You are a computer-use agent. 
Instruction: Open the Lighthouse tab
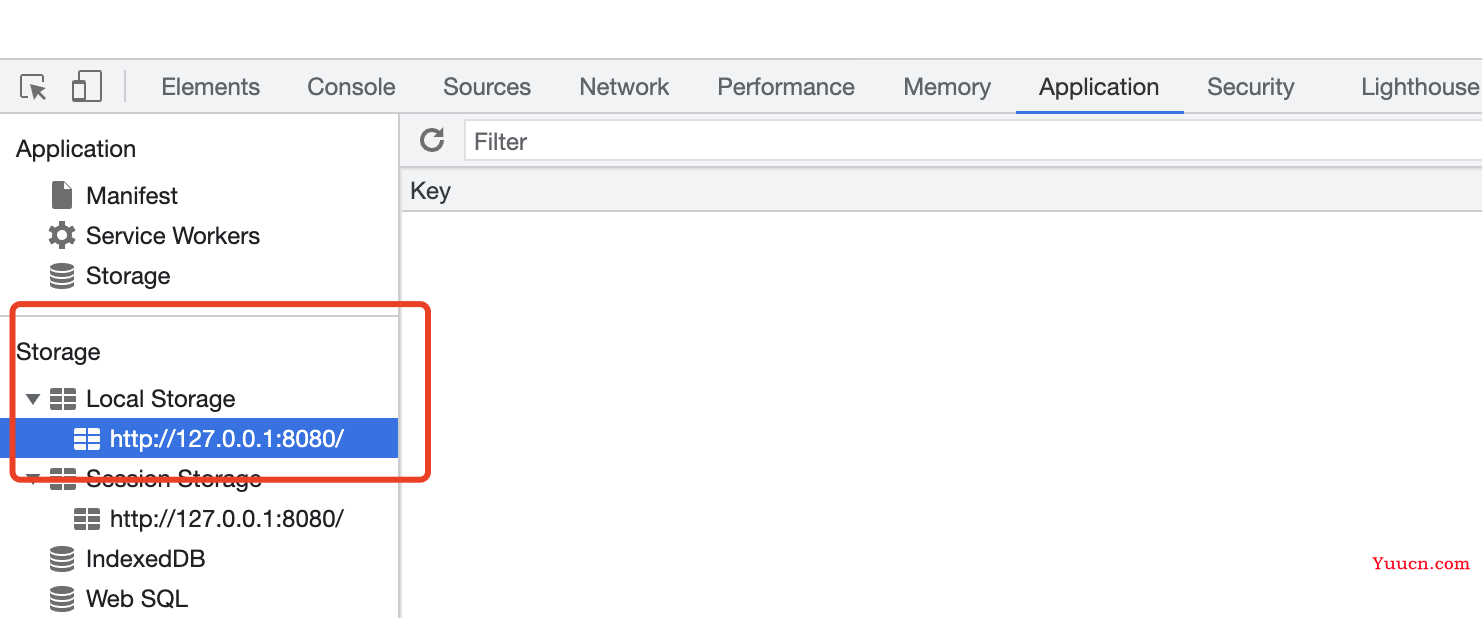point(1419,87)
